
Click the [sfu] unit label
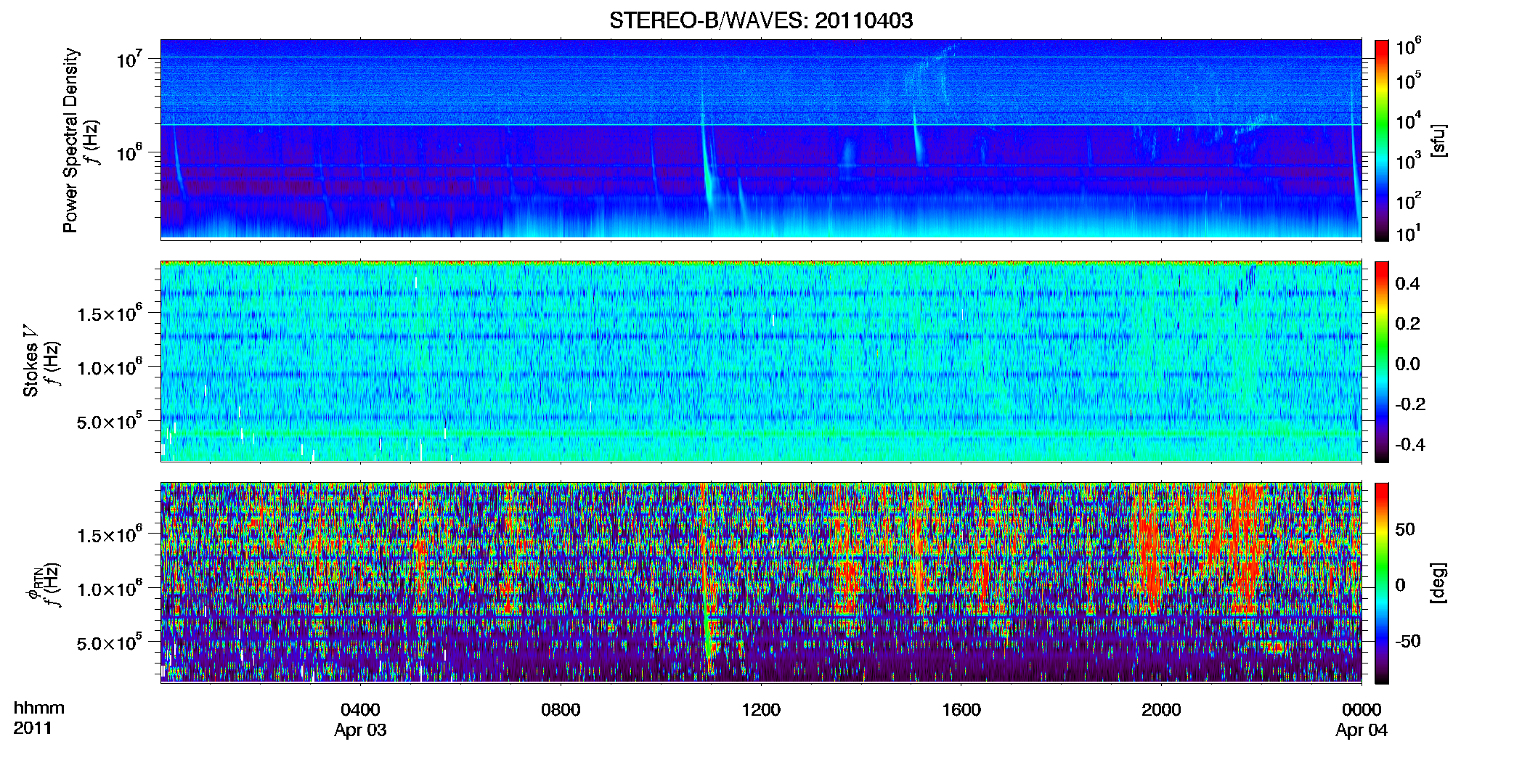tap(1438, 140)
